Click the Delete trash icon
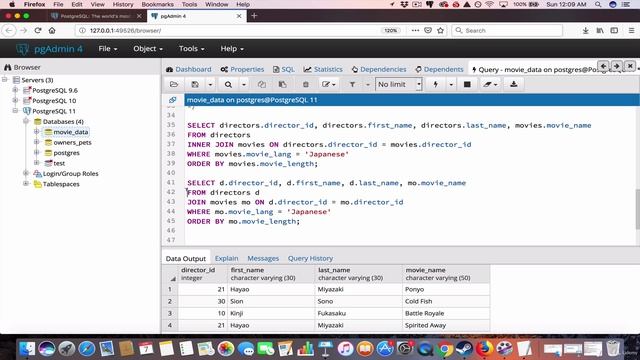640x360 pixels. pyautogui.click(x=305, y=84)
